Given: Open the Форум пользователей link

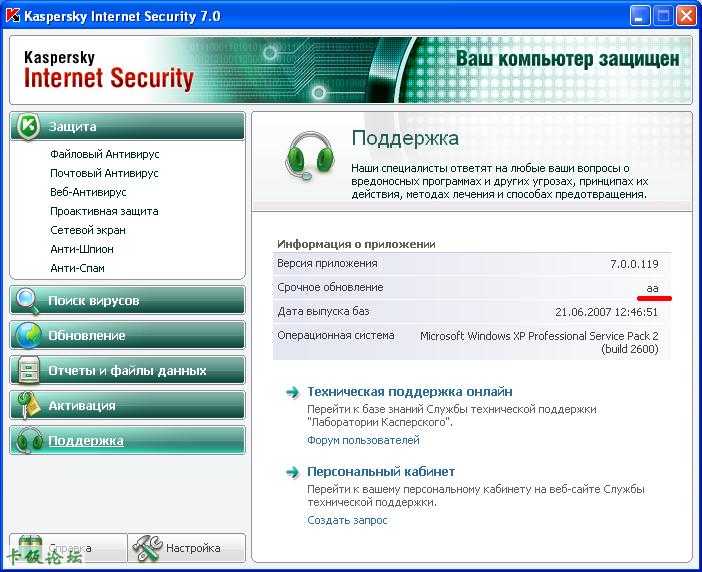Looking at the screenshot, I should [363, 440].
